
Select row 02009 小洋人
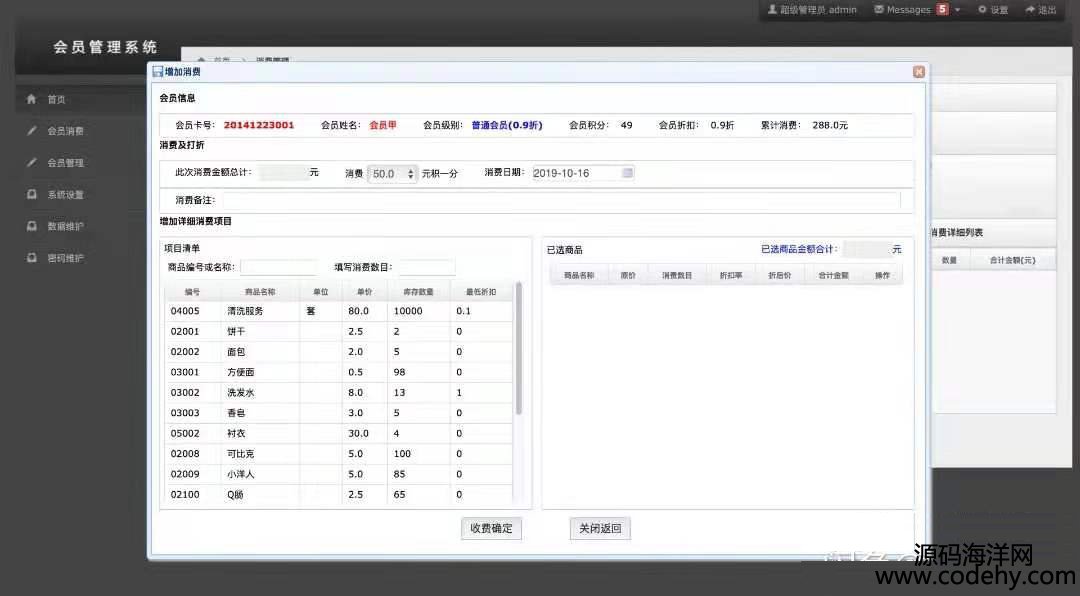[339, 474]
